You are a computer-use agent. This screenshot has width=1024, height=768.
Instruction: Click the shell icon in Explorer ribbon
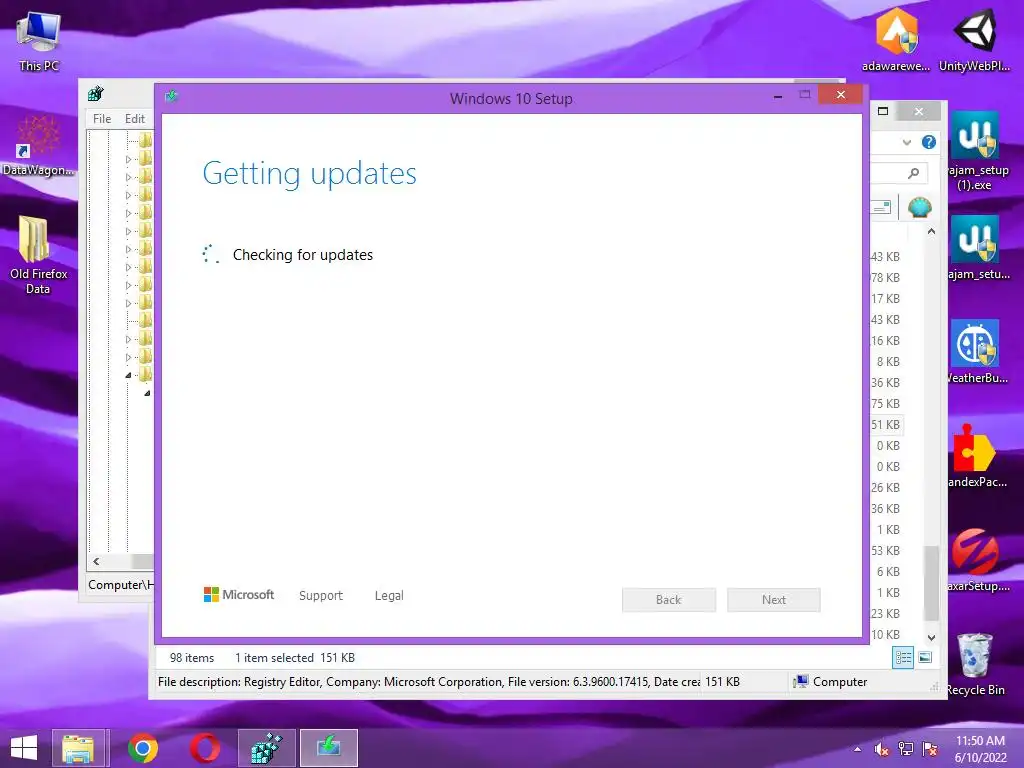(920, 208)
